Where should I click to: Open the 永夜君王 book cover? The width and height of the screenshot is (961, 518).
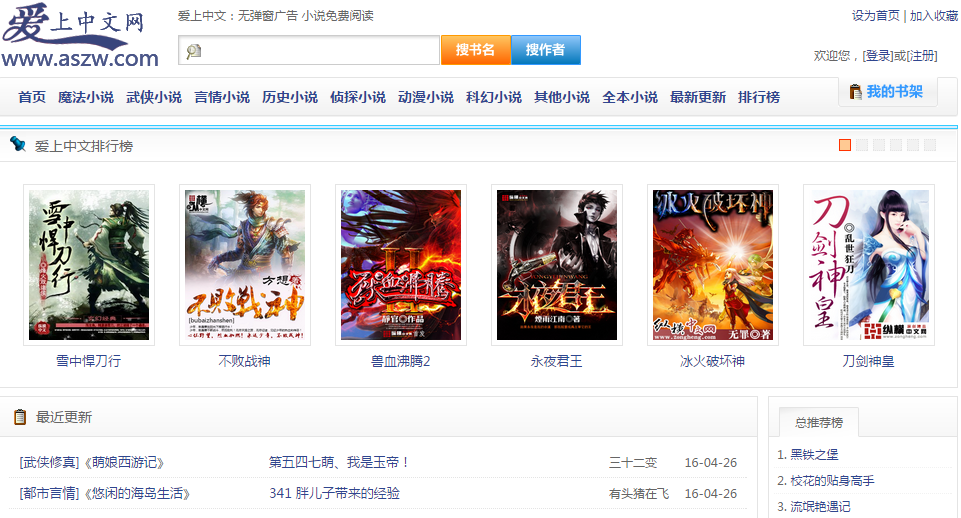coord(556,265)
